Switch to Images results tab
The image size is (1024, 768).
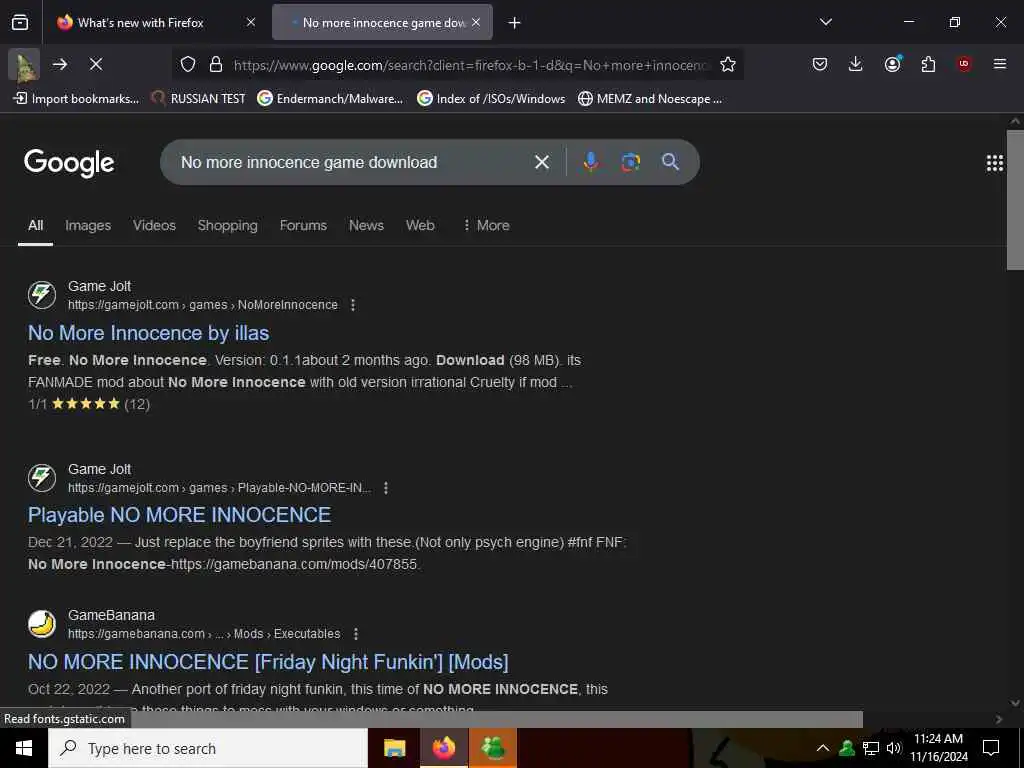click(x=88, y=225)
